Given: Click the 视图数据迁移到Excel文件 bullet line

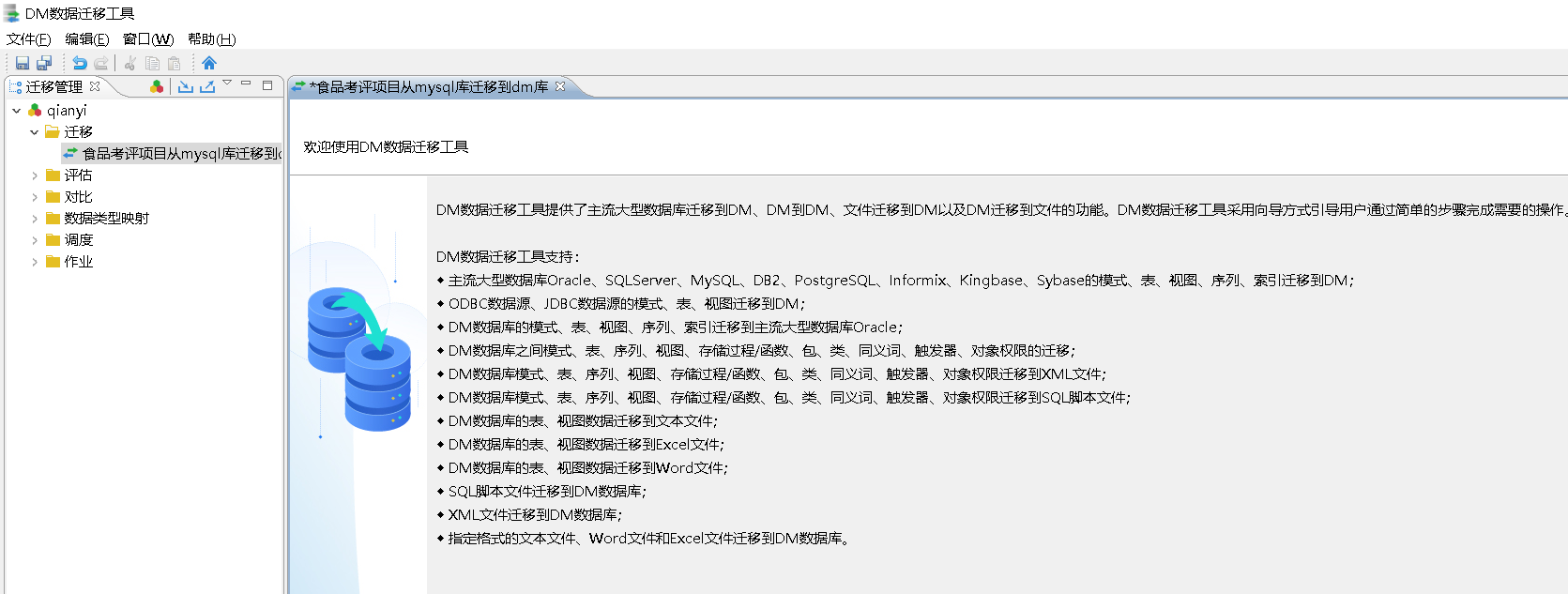Looking at the screenshot, I should click(581, 445).
